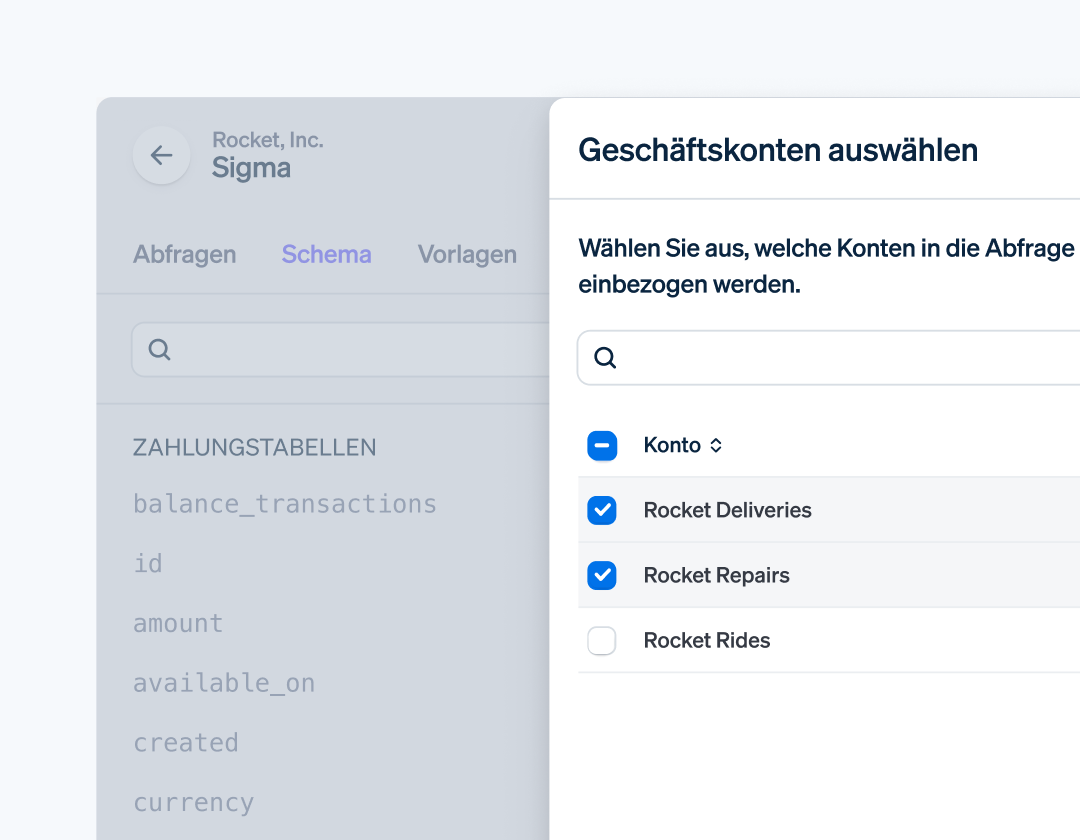Click the Rocket Rides account name

click(707, 640)
